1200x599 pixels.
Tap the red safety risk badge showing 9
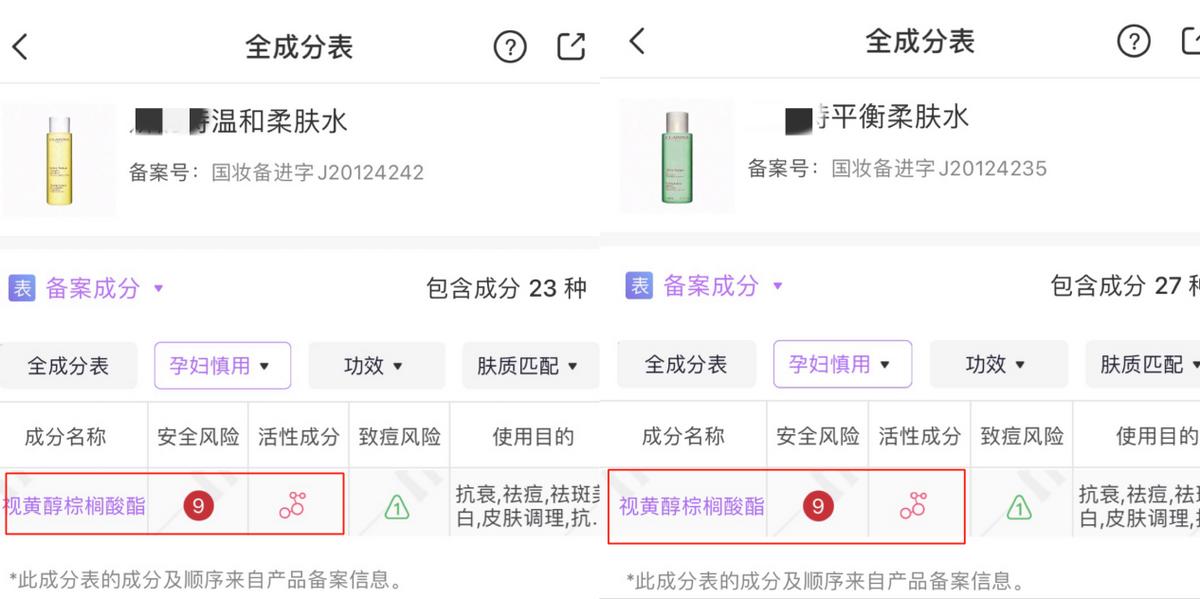tap(198, 506)
